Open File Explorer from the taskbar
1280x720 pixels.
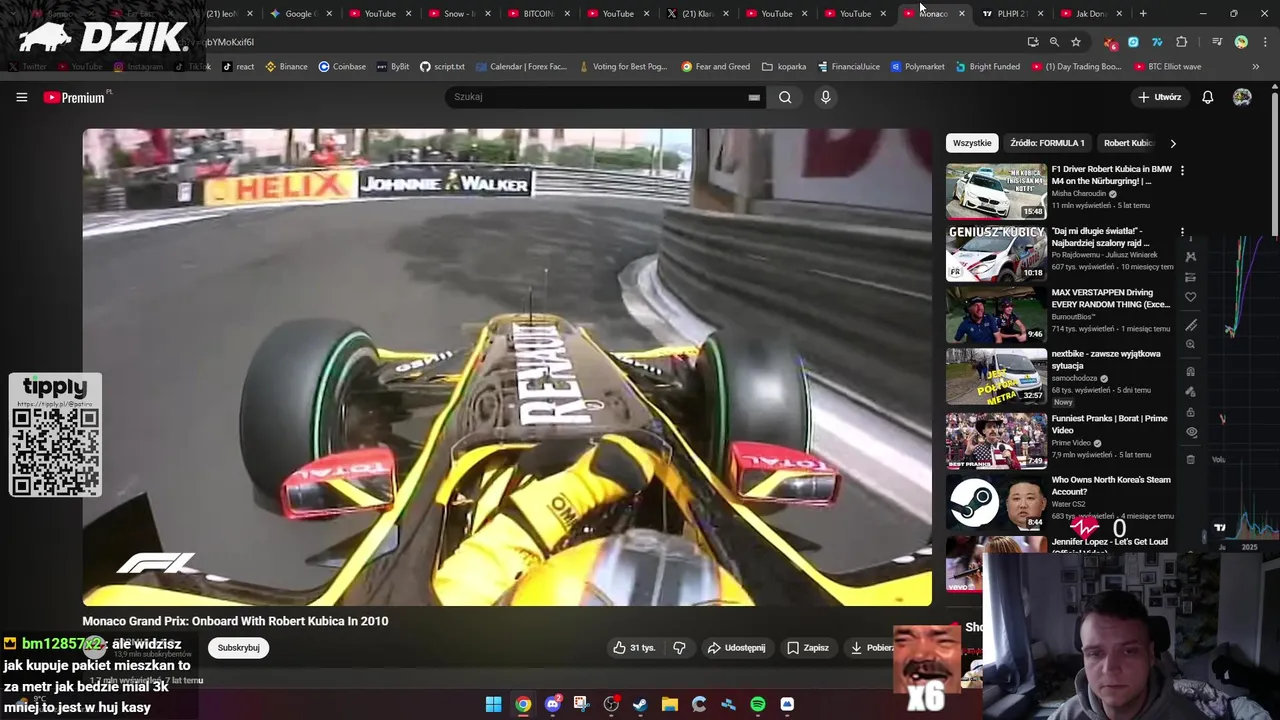point(670,704)
